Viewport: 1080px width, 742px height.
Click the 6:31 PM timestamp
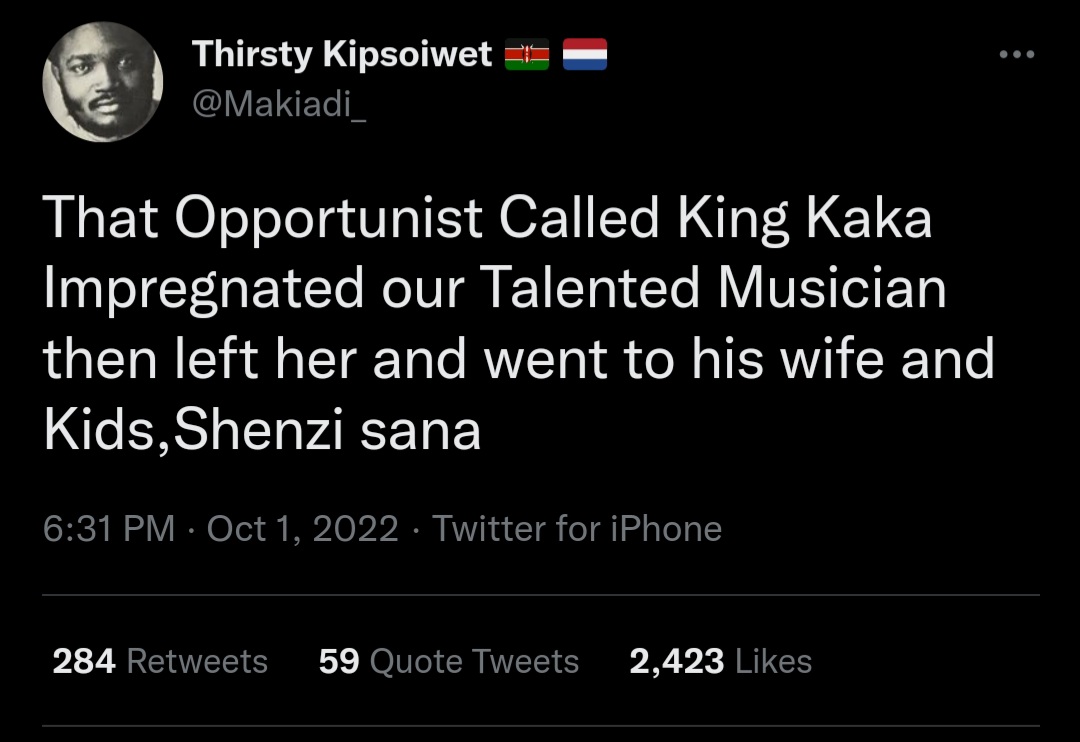pos(109,529)
